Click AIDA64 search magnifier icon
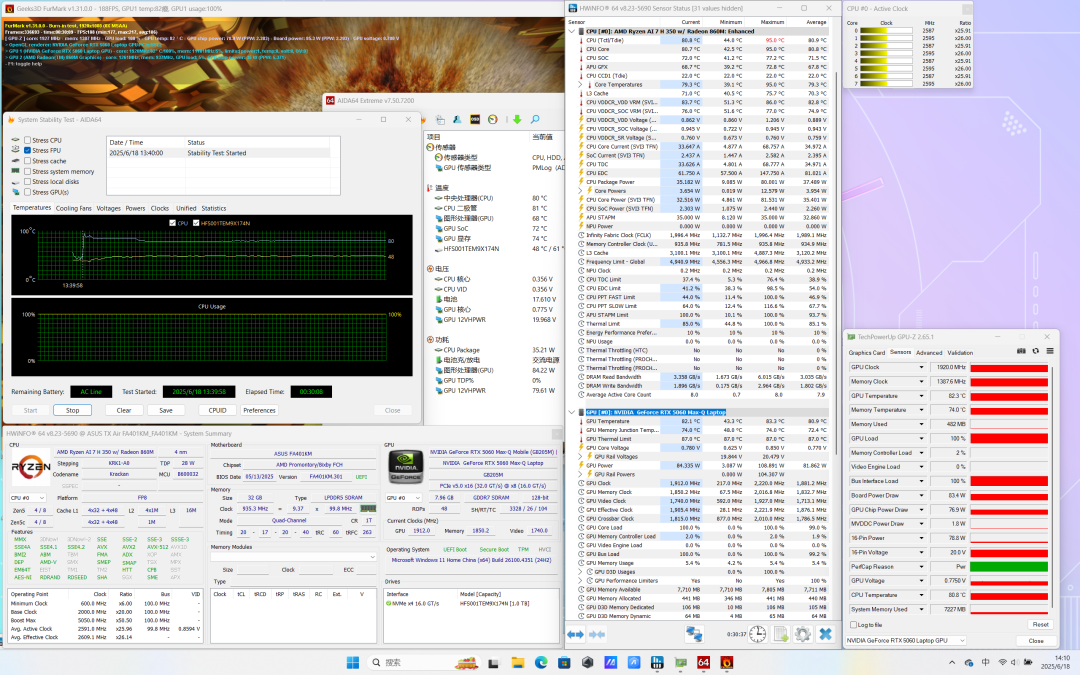1080x675 pixels. [534, 120]
